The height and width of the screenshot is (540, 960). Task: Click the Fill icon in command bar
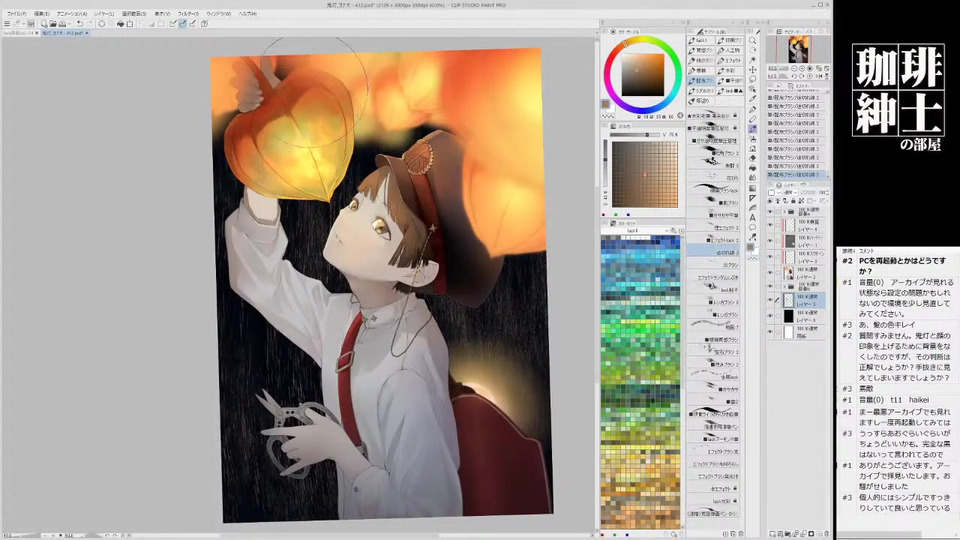point(121,24)
